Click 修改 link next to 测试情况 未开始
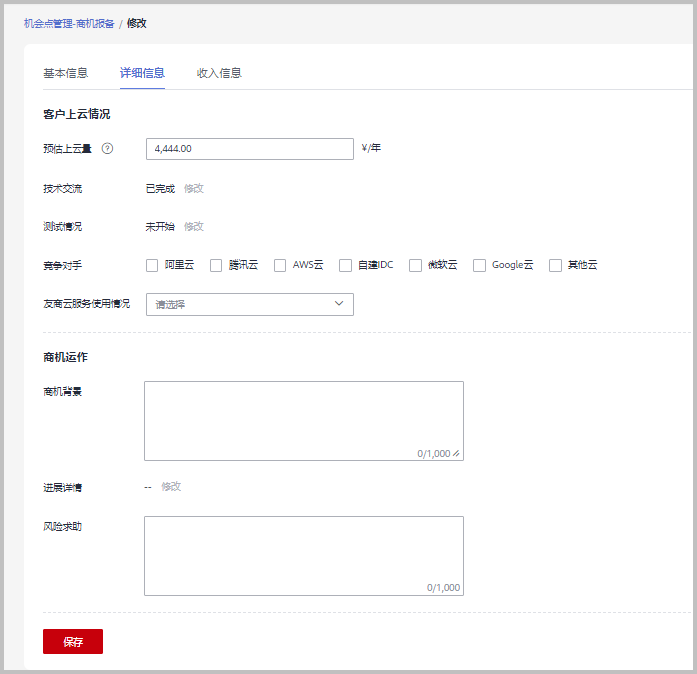 (x=194, y=227)
